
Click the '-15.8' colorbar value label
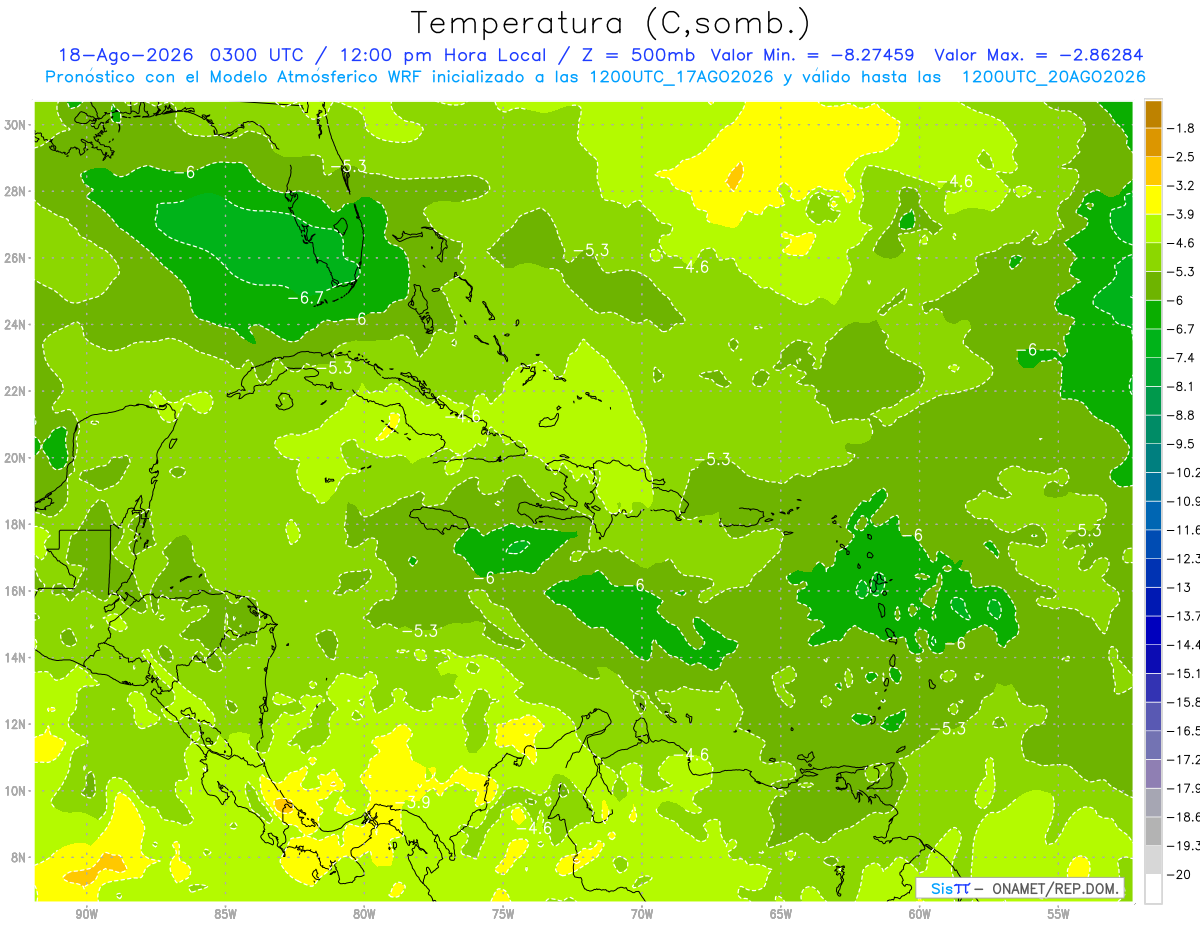(1183, 702)
